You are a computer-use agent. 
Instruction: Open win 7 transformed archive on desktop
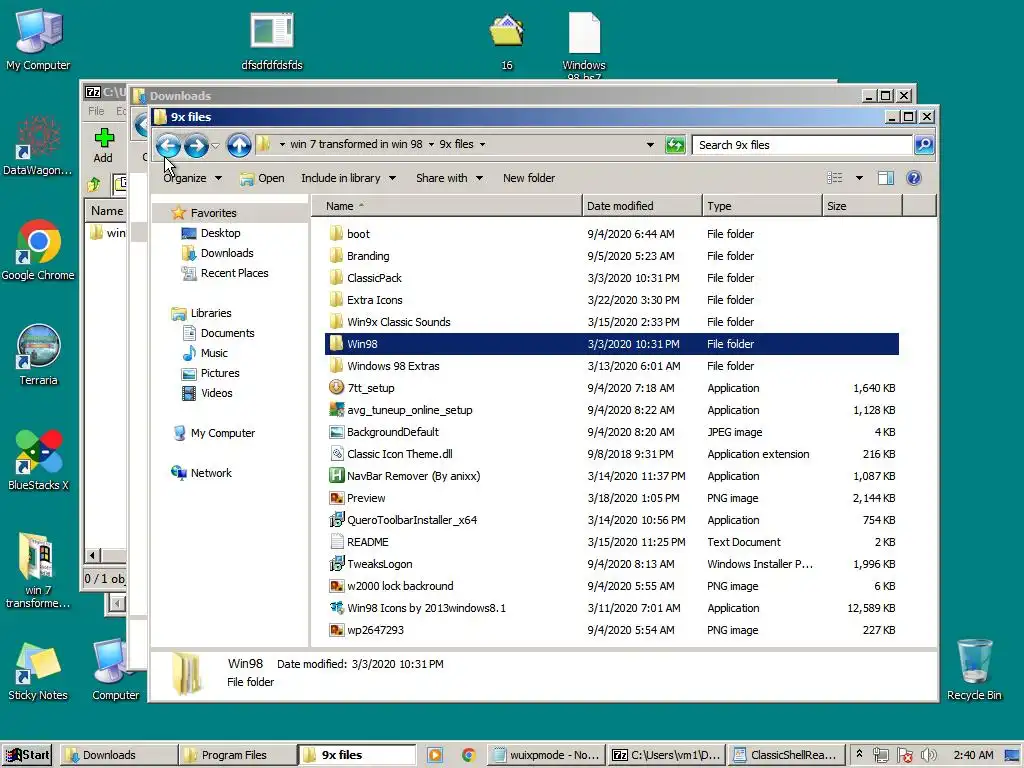click(38, 571)
